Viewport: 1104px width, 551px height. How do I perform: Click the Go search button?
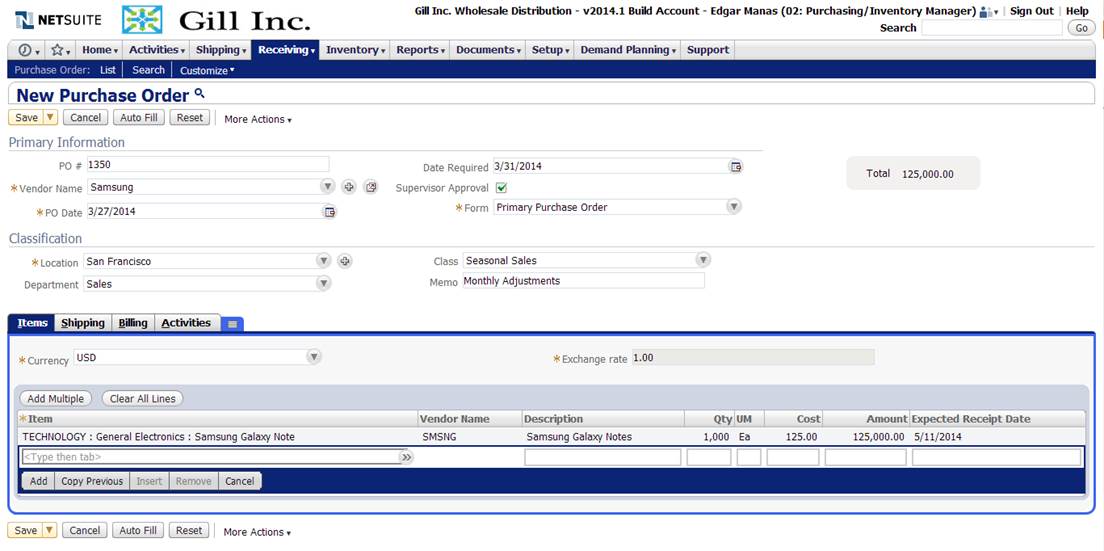pyautogui.click(x=1081, y=28)
